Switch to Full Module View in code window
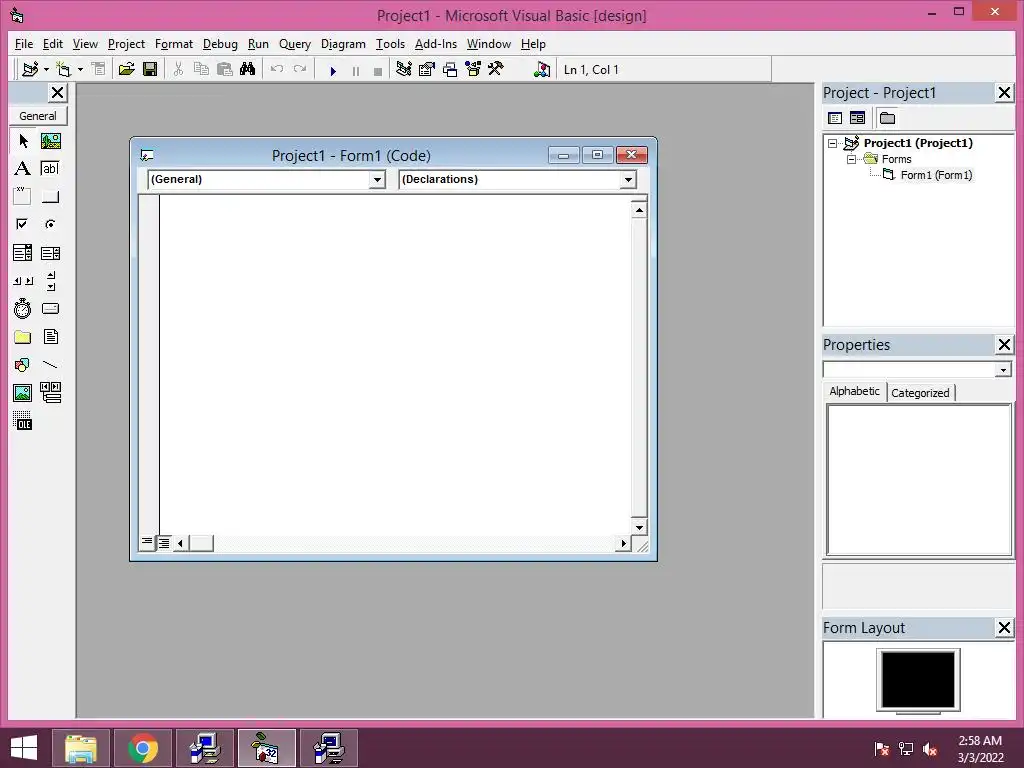The height and width of the screenshot is (768, 1024). click(164, 543)
